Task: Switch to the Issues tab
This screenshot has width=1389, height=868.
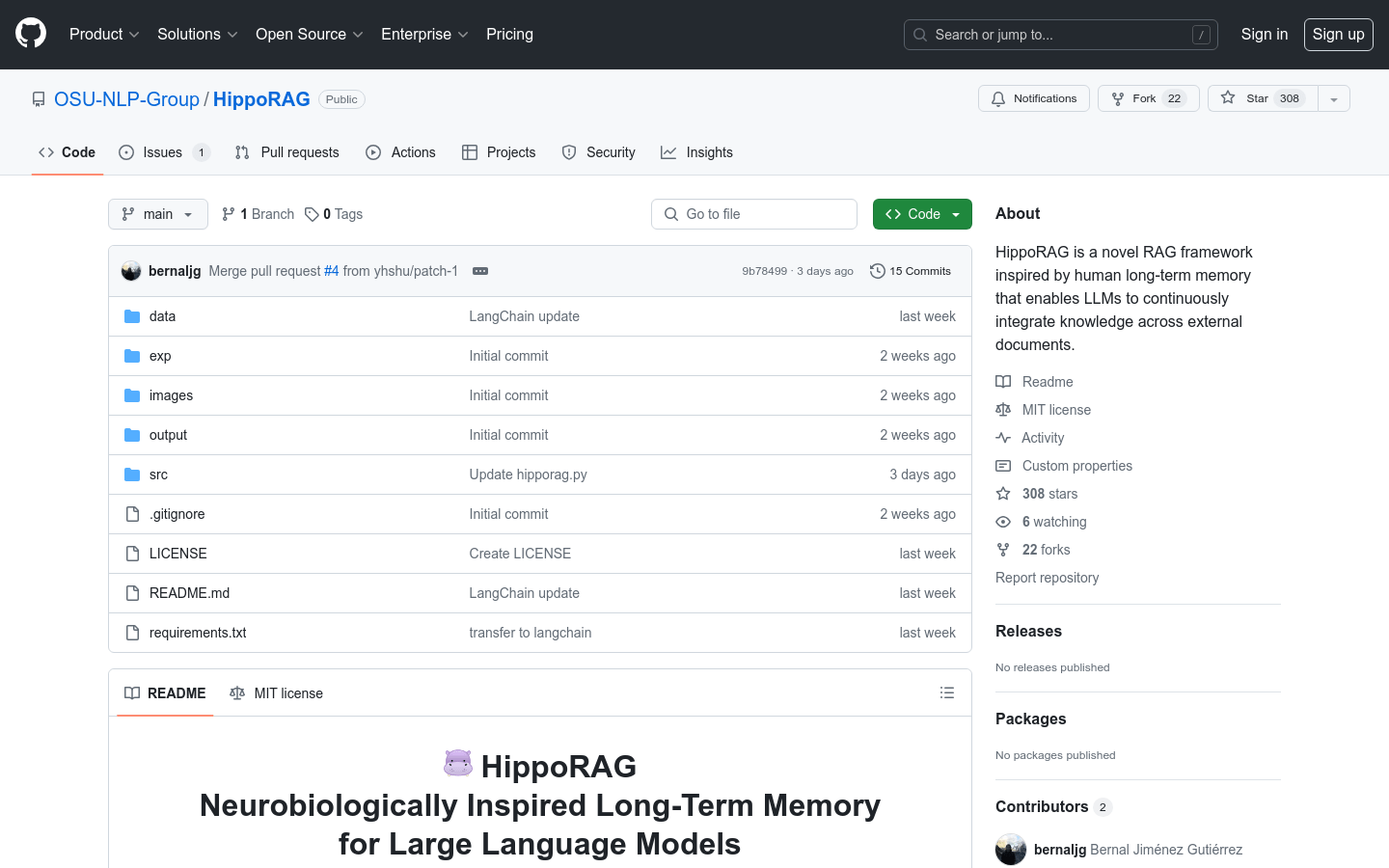Action: (164, 152)
